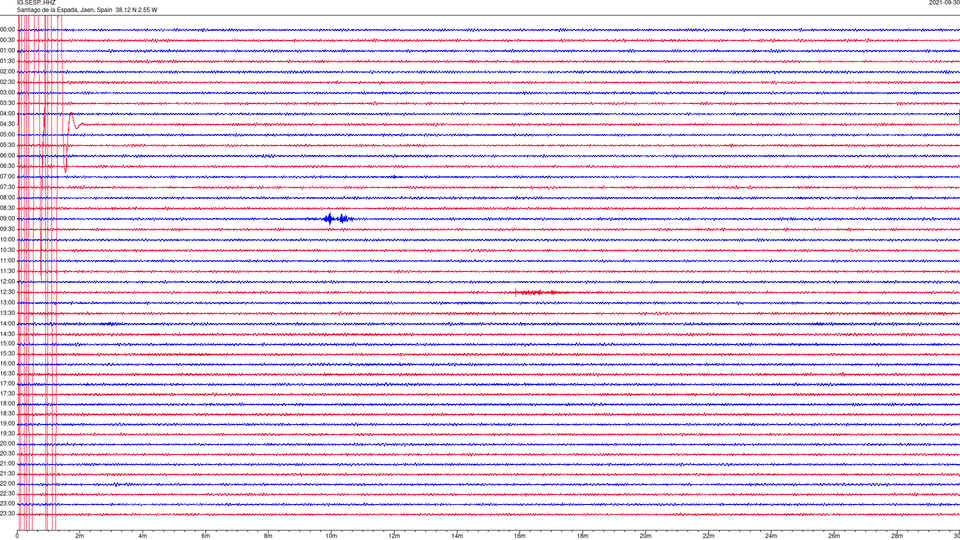Click the 10m tick on the minute axis

(x=331, y=536)
